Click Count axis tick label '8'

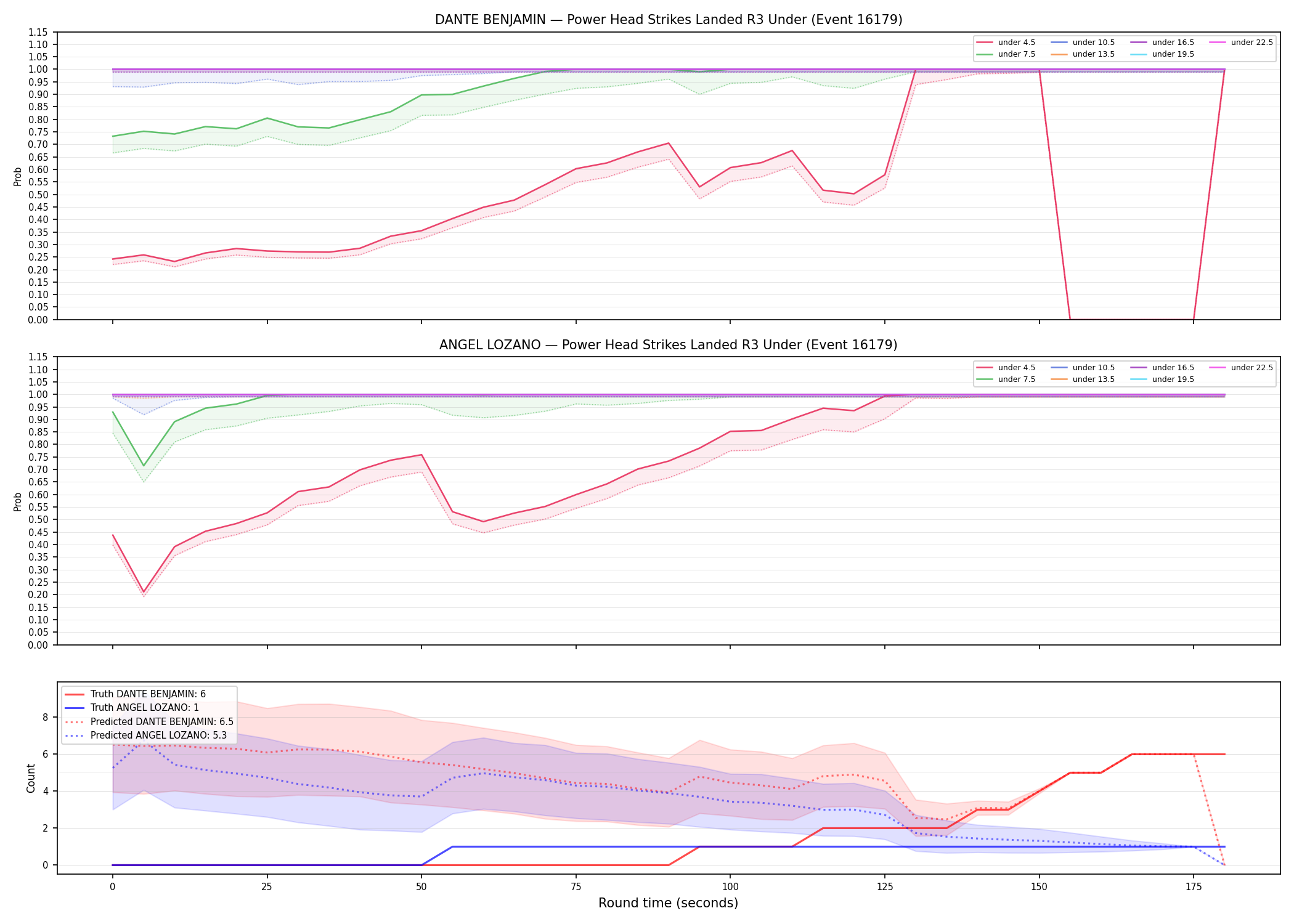tap(46, 717)
